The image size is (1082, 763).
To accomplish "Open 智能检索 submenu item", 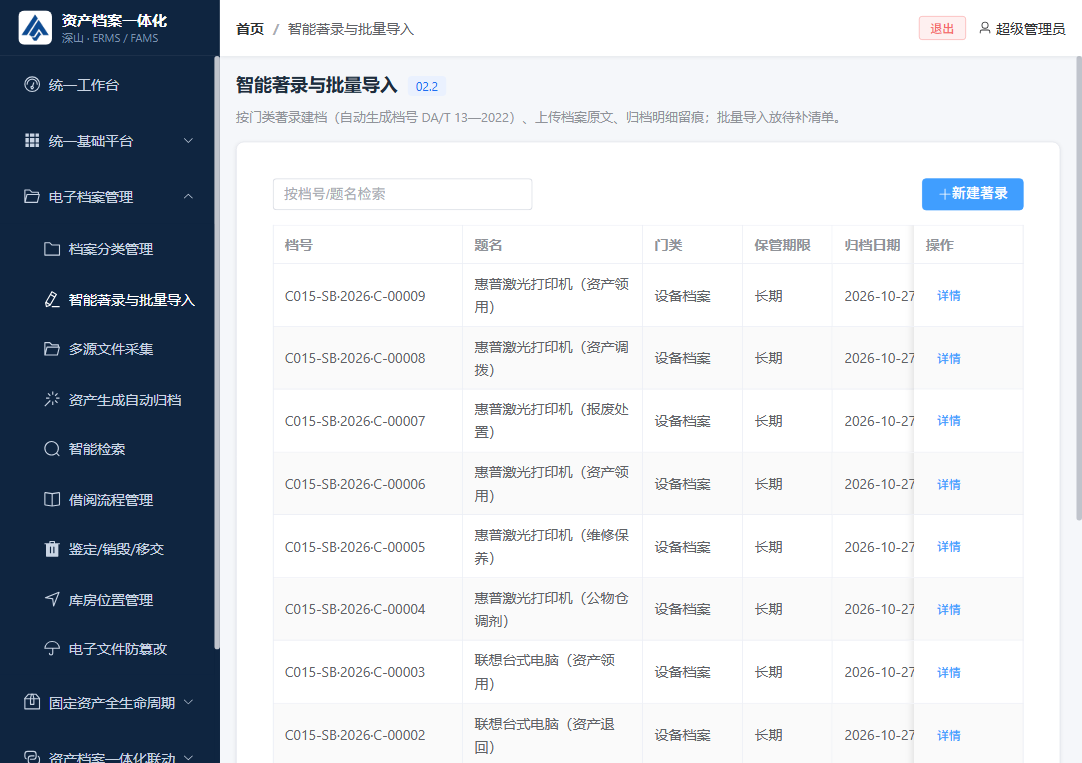I will point(107,449).
